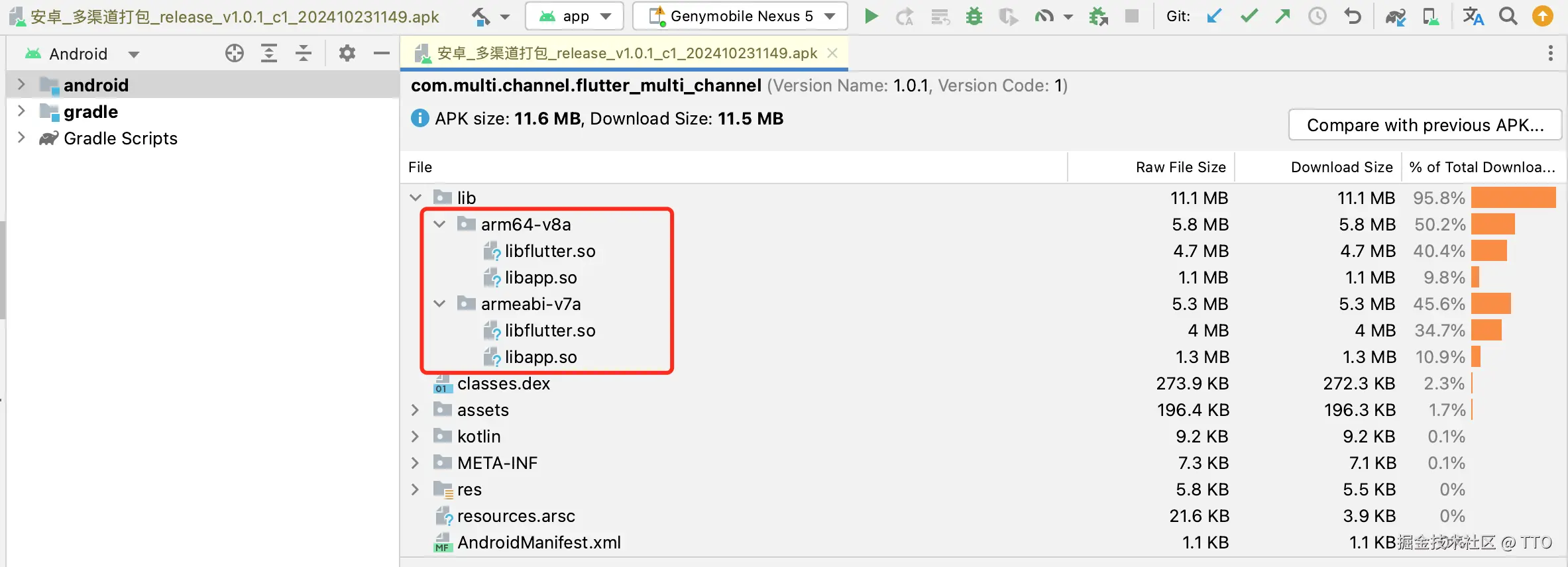Expand the res folder

(416, 489)
